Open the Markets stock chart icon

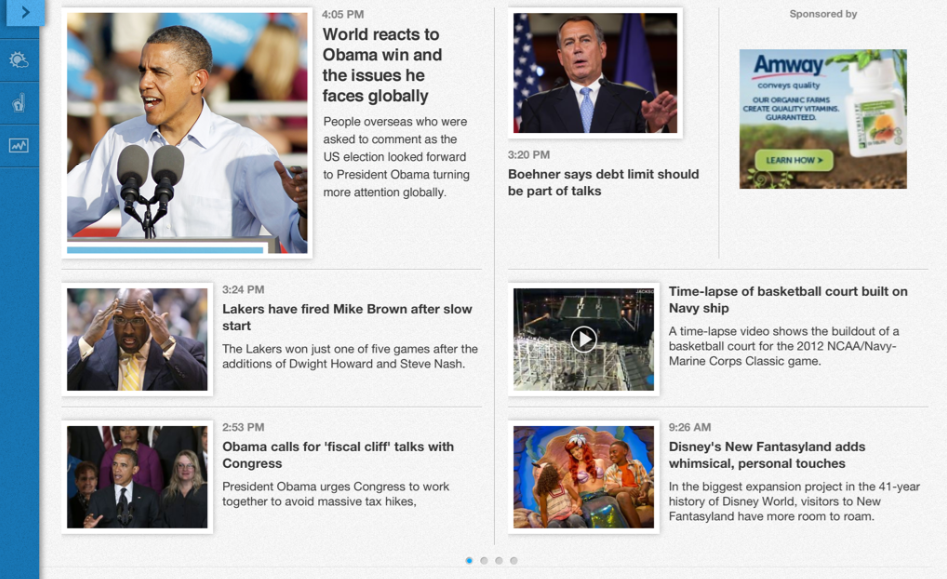click(x=19, y=145)
